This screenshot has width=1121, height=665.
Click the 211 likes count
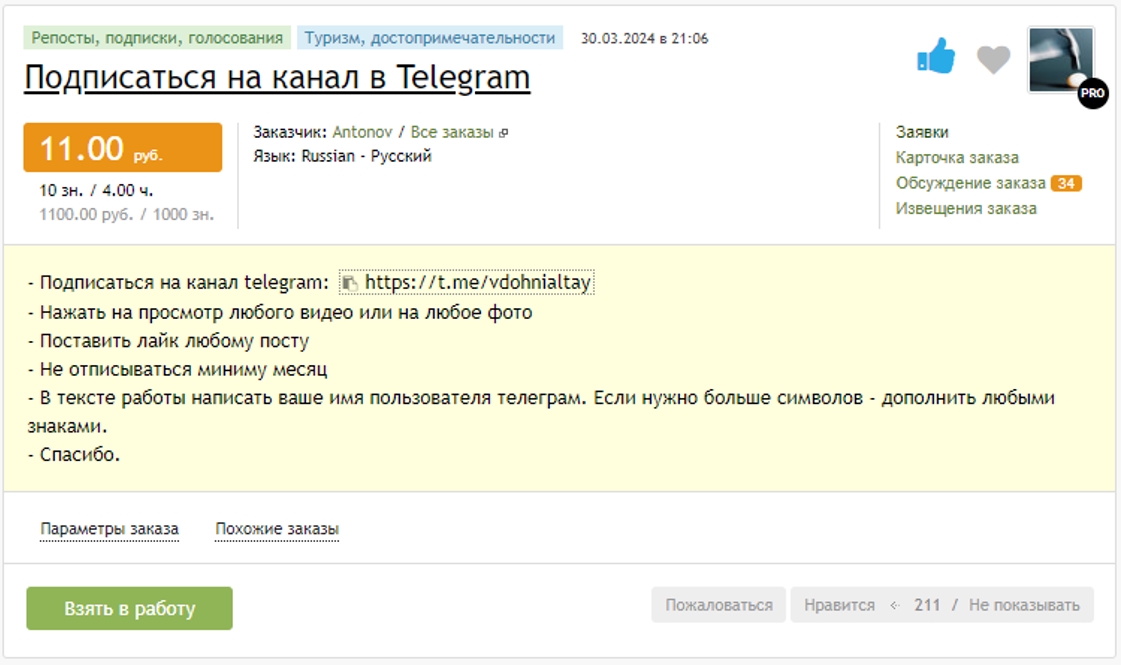click(927, 605)
